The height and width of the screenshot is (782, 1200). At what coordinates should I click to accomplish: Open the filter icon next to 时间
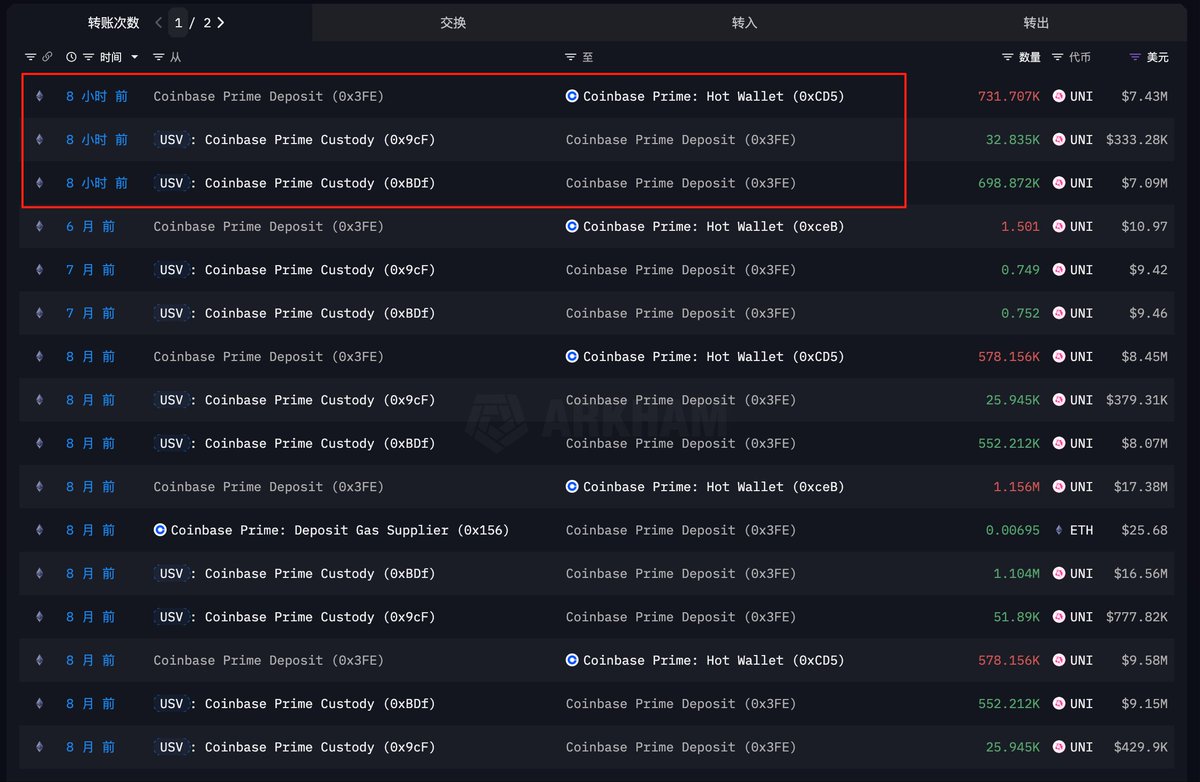pyautogui.click(x=89, y=57)
